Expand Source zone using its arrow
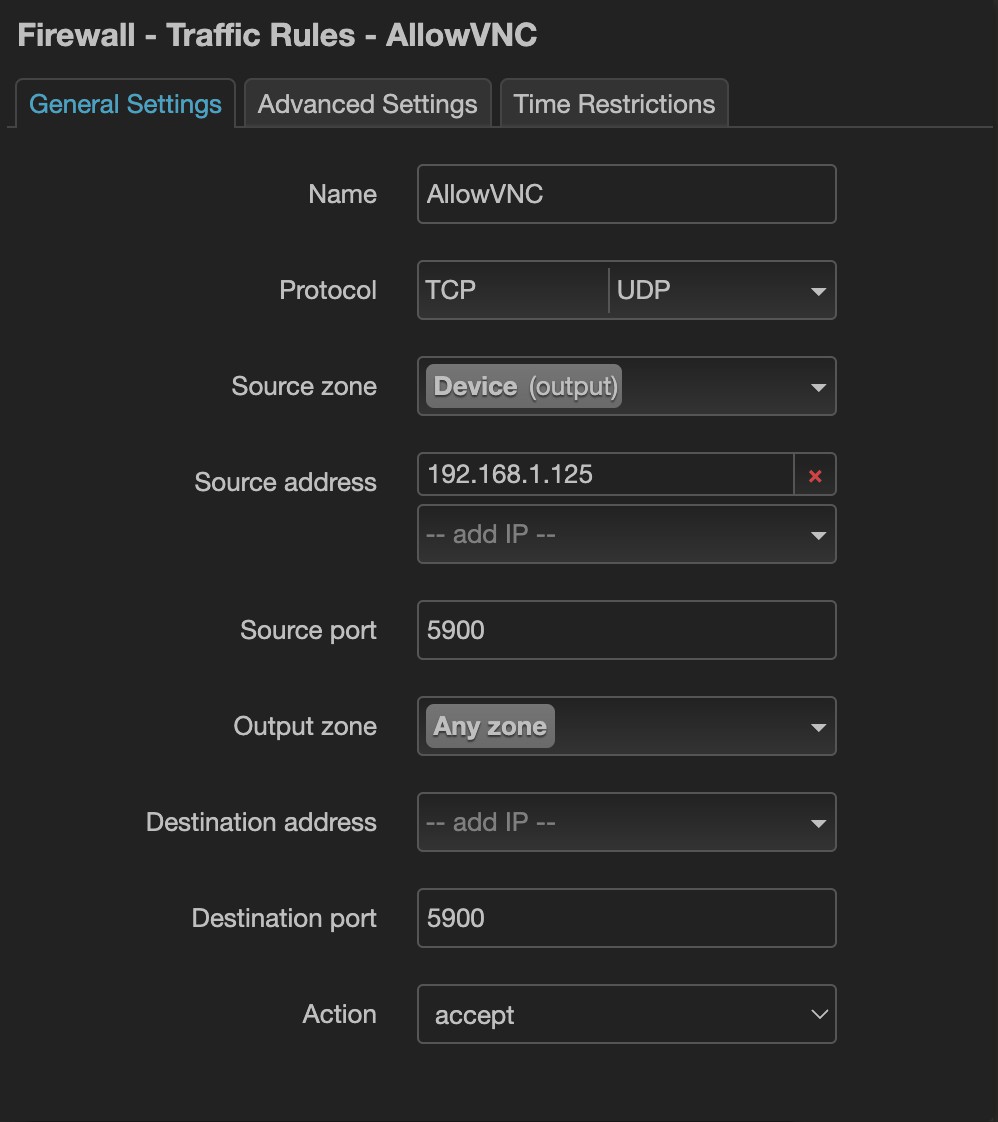The width and height of the screenshot is (998, 1122). pos(818,387)
